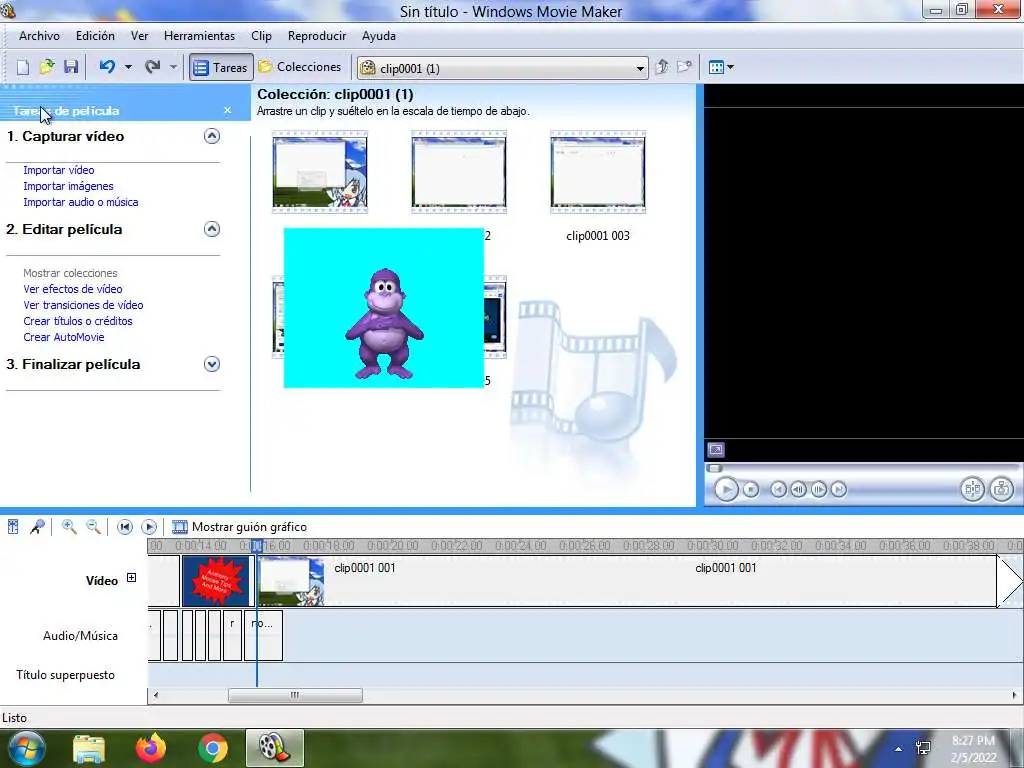Click the Up One Level icon
This screenshot has height=768, width=1024.
click(x=662, y=67)
